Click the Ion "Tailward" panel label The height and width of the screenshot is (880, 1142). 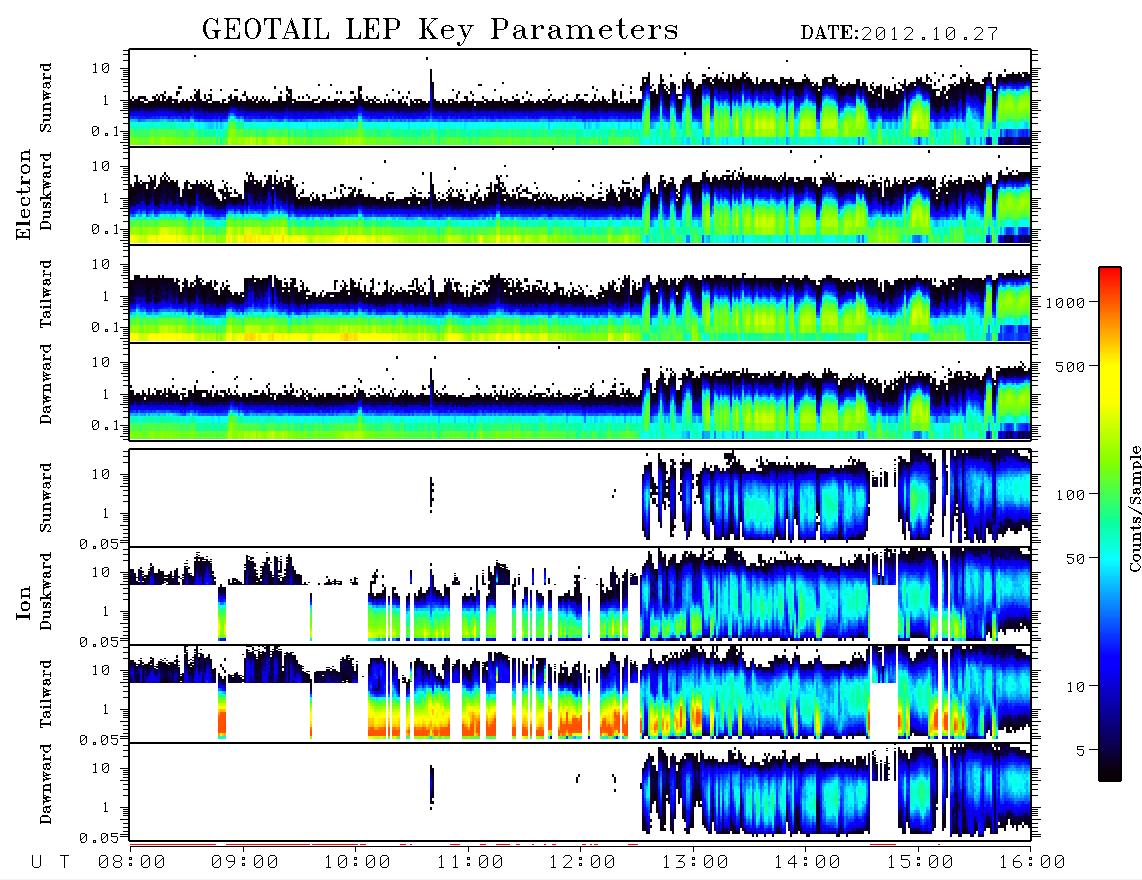coord(46,694)
